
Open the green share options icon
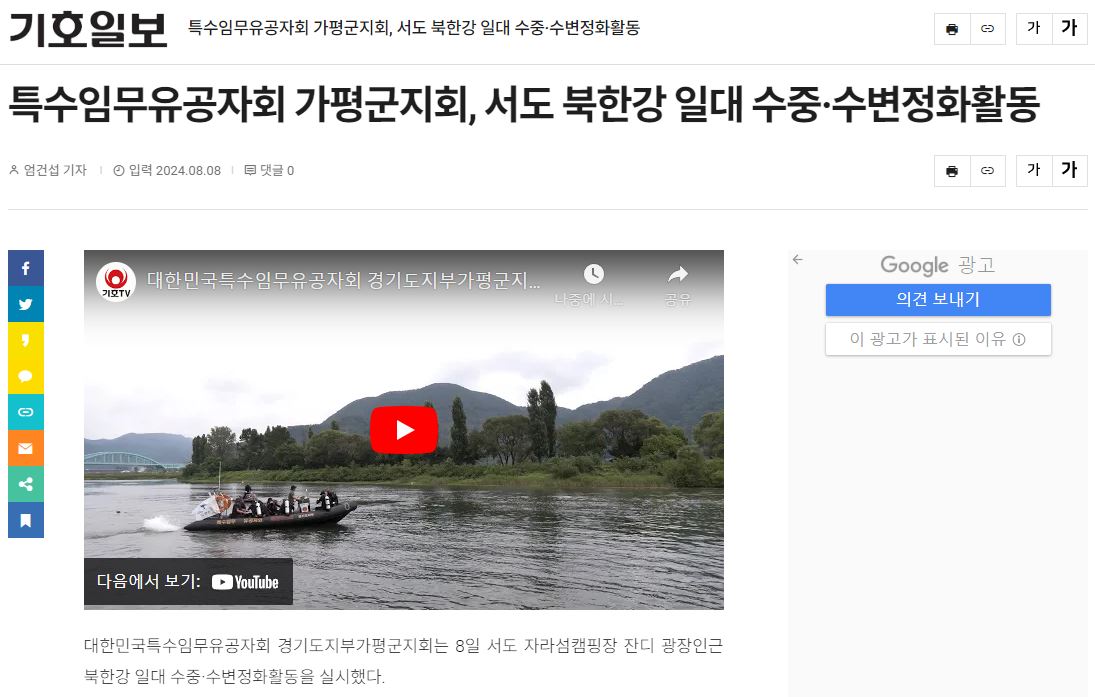pyautogui.click(x=26, y=484)
